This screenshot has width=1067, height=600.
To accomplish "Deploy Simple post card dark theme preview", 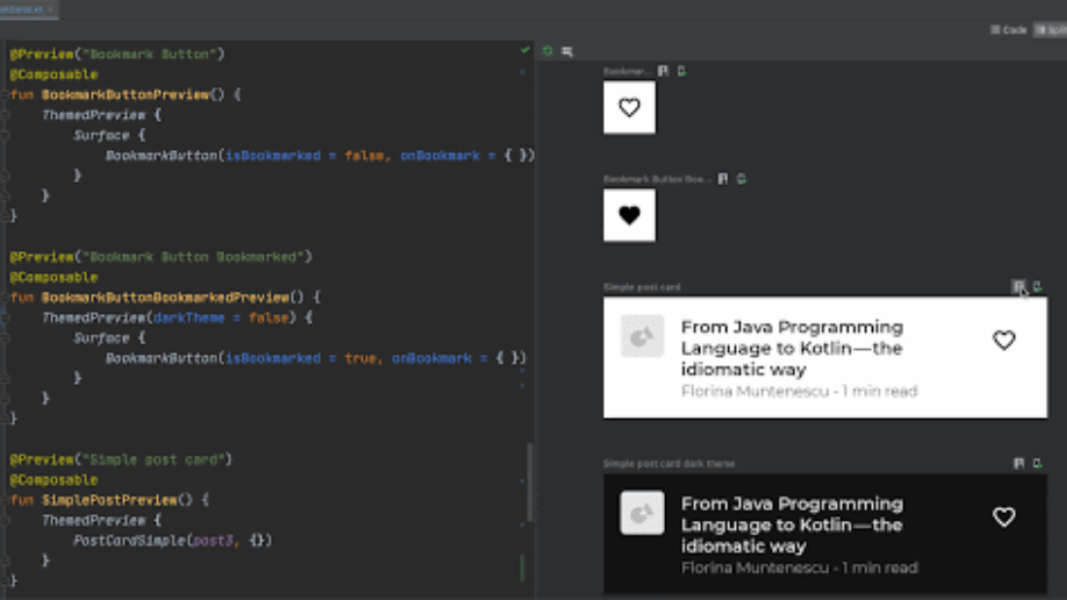I will (1037, 464).
